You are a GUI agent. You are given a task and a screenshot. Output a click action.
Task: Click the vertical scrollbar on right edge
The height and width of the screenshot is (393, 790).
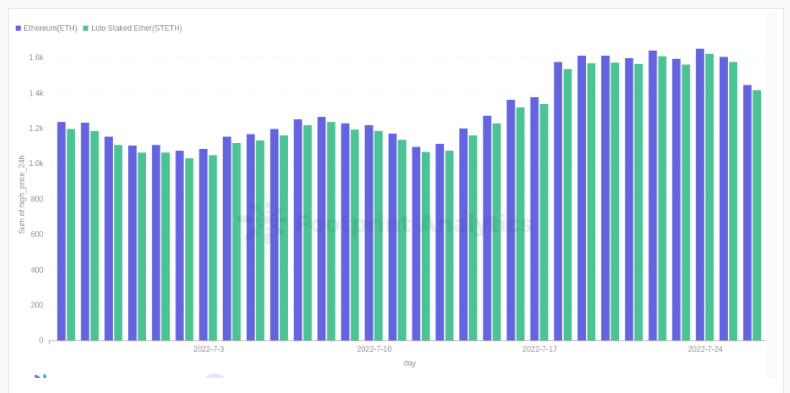[772, 194]
